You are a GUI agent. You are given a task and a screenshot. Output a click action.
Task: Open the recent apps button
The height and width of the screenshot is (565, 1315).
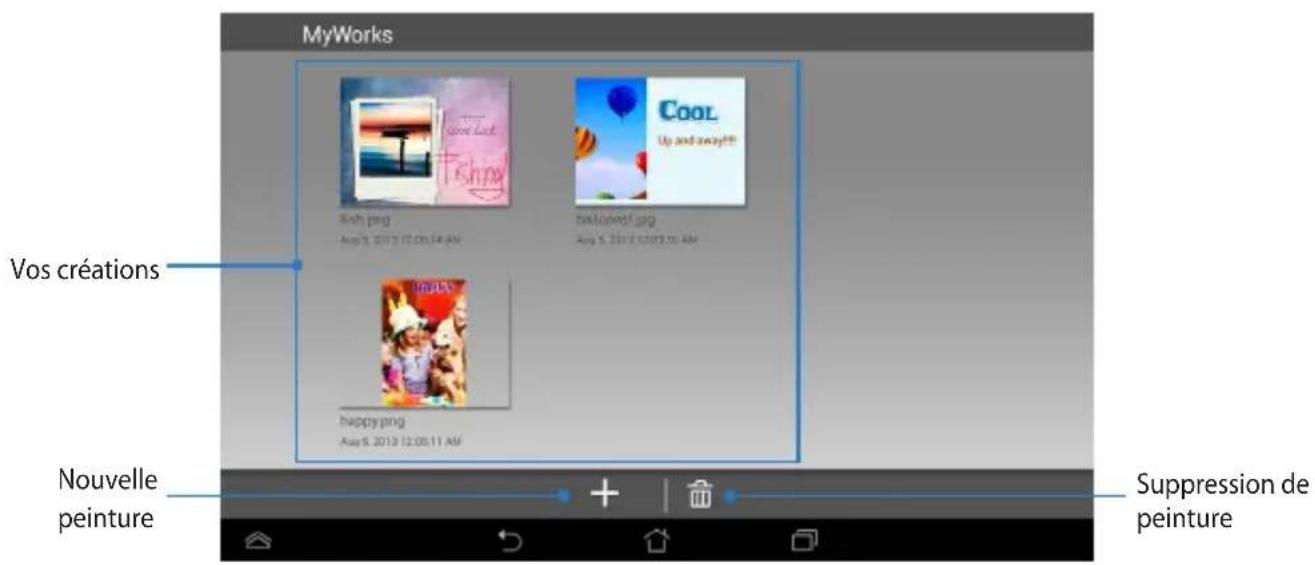[x=804, y=540]
